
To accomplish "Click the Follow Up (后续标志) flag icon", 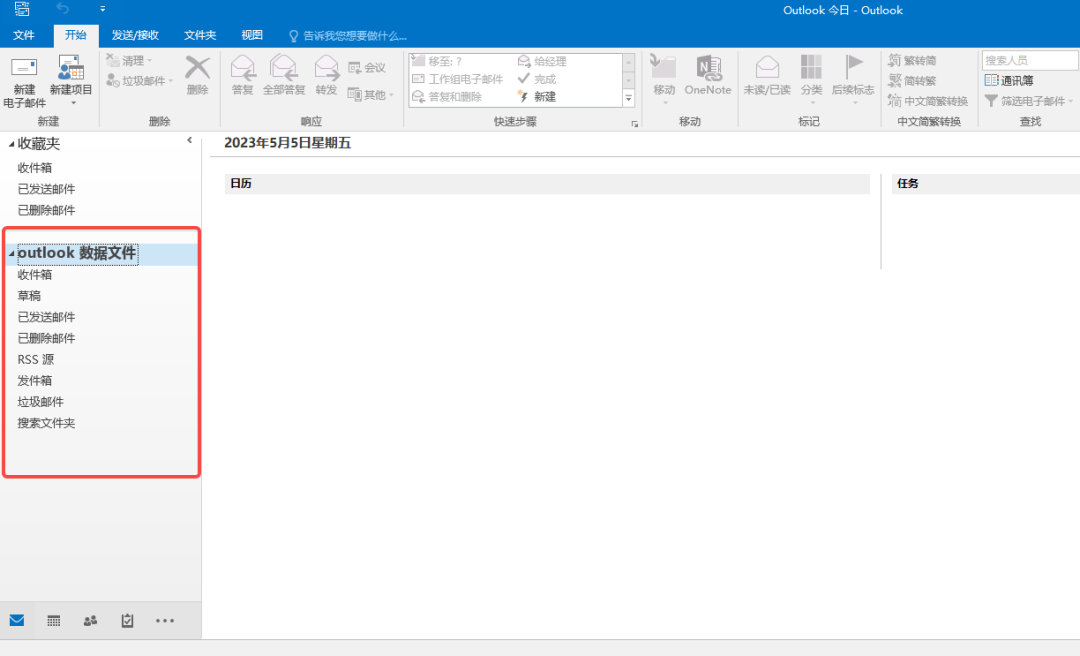I will pyautogui.click(x=853, y=67).
